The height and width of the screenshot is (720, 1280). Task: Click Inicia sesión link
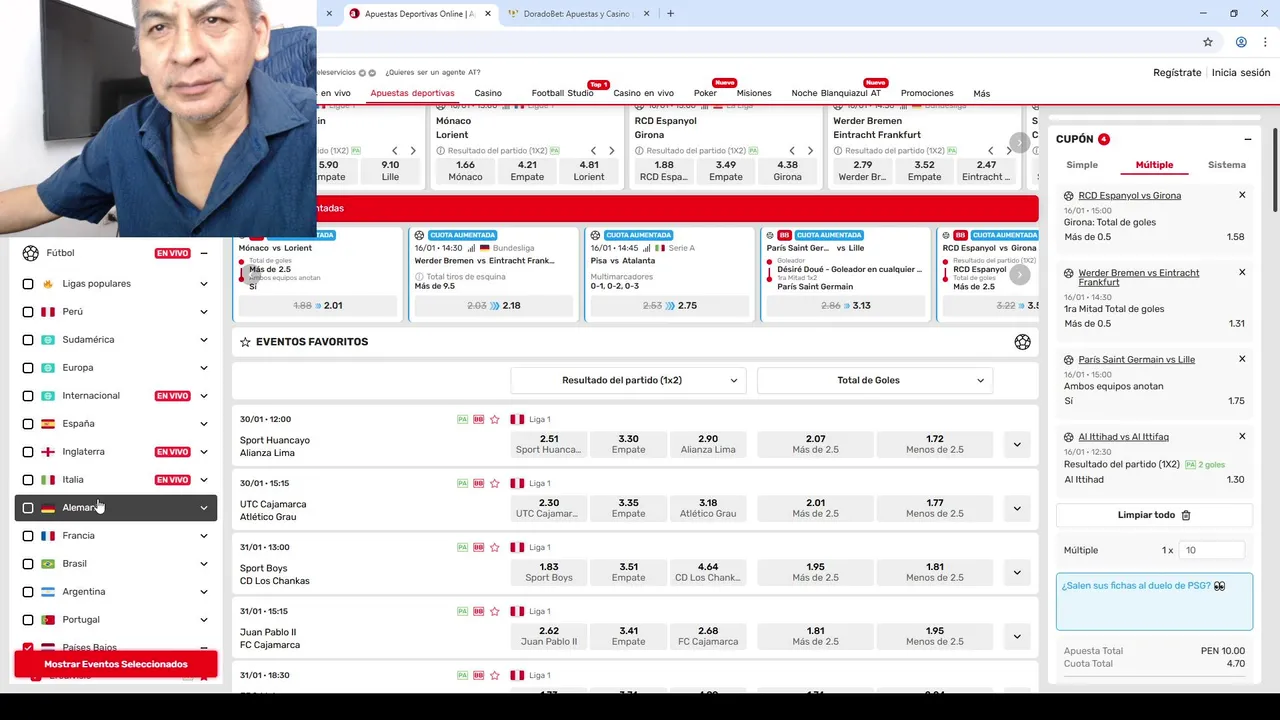click(1241, 73)
